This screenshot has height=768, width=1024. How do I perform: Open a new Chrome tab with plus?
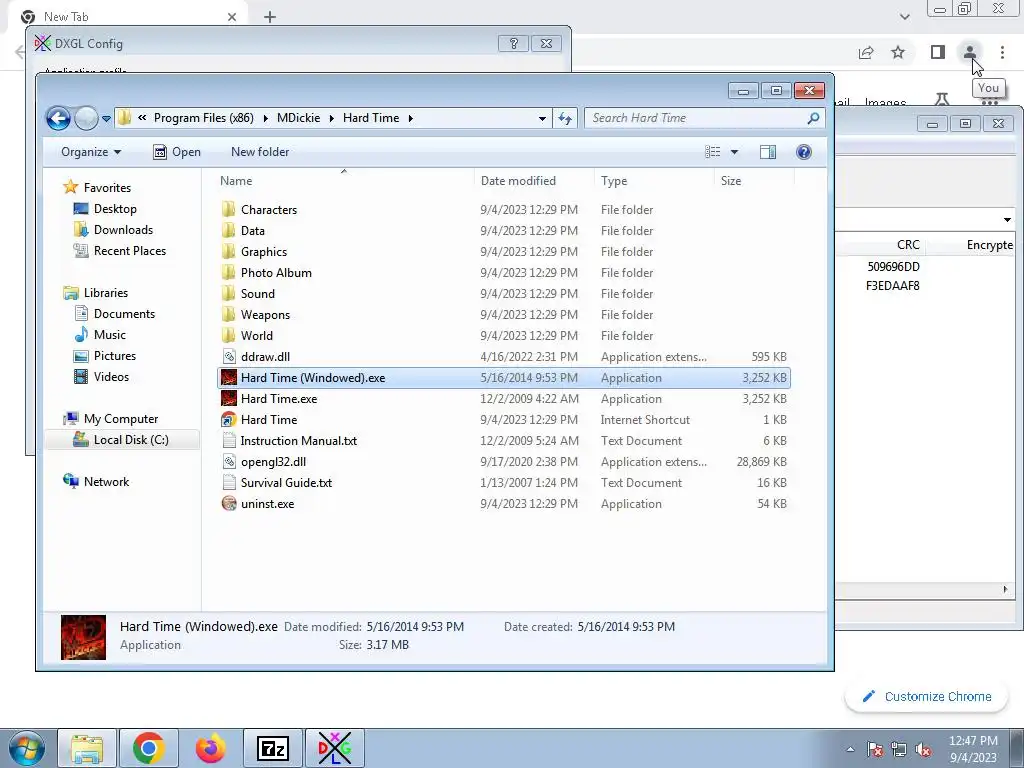click(270, 17)
